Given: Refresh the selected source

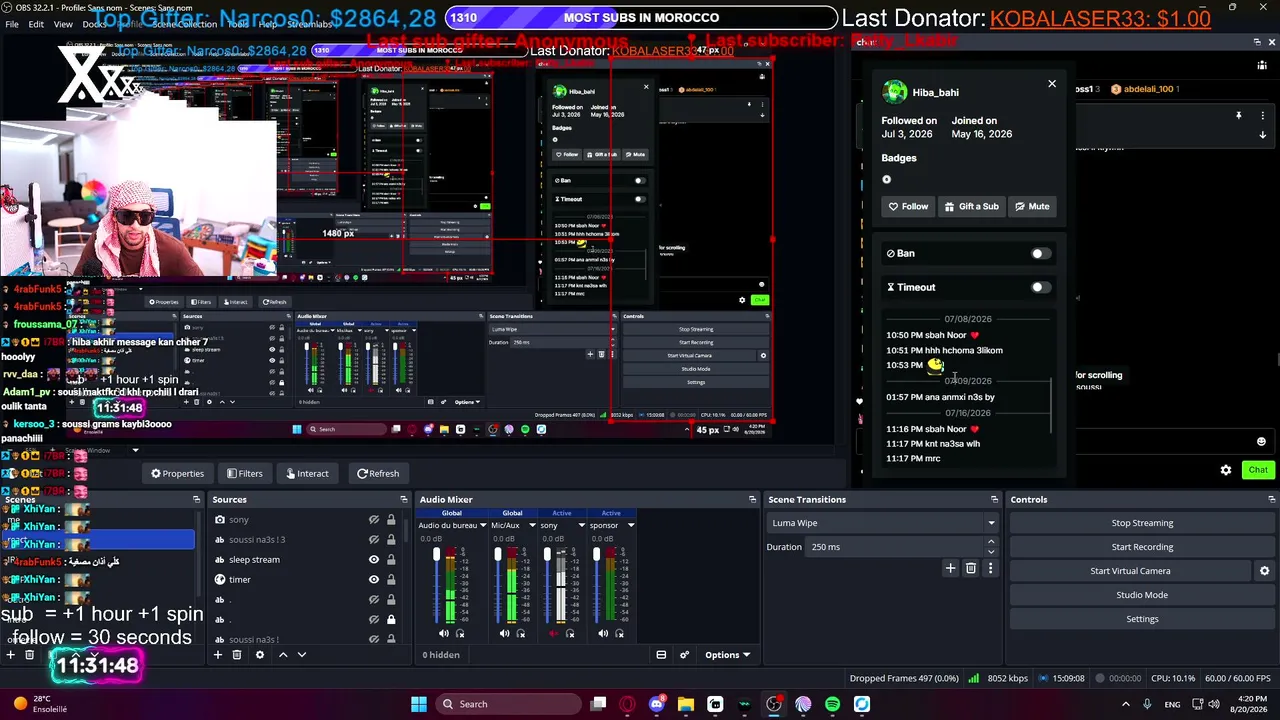Looking at the screenshot, I should point(378,473).
